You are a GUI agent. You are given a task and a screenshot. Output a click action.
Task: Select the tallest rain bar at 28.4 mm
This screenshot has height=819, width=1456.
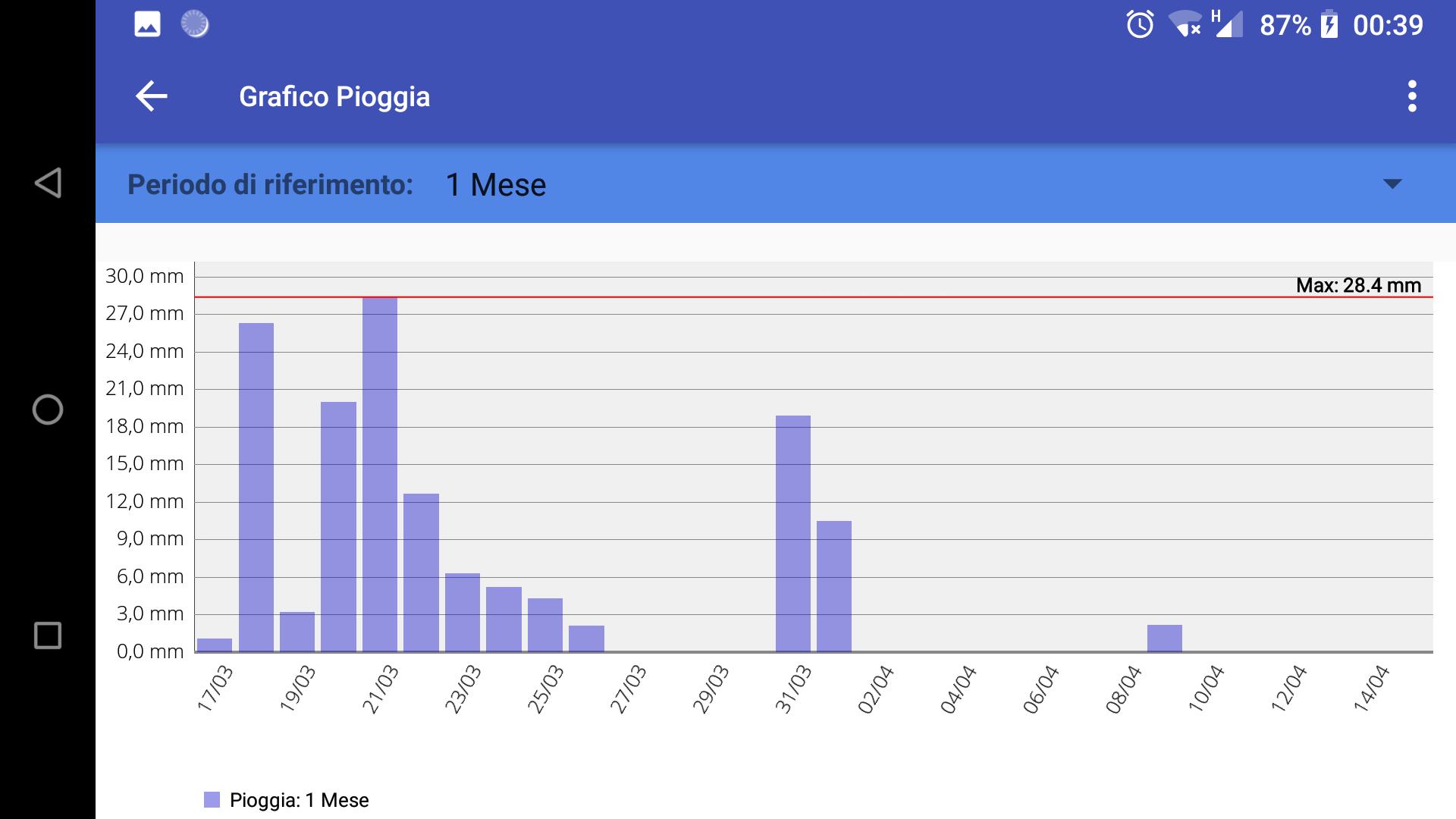click(380, 475)
